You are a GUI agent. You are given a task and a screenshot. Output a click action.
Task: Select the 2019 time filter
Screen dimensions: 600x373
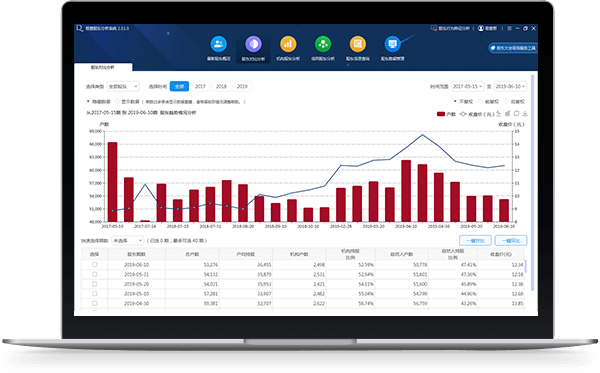(242, 86)
